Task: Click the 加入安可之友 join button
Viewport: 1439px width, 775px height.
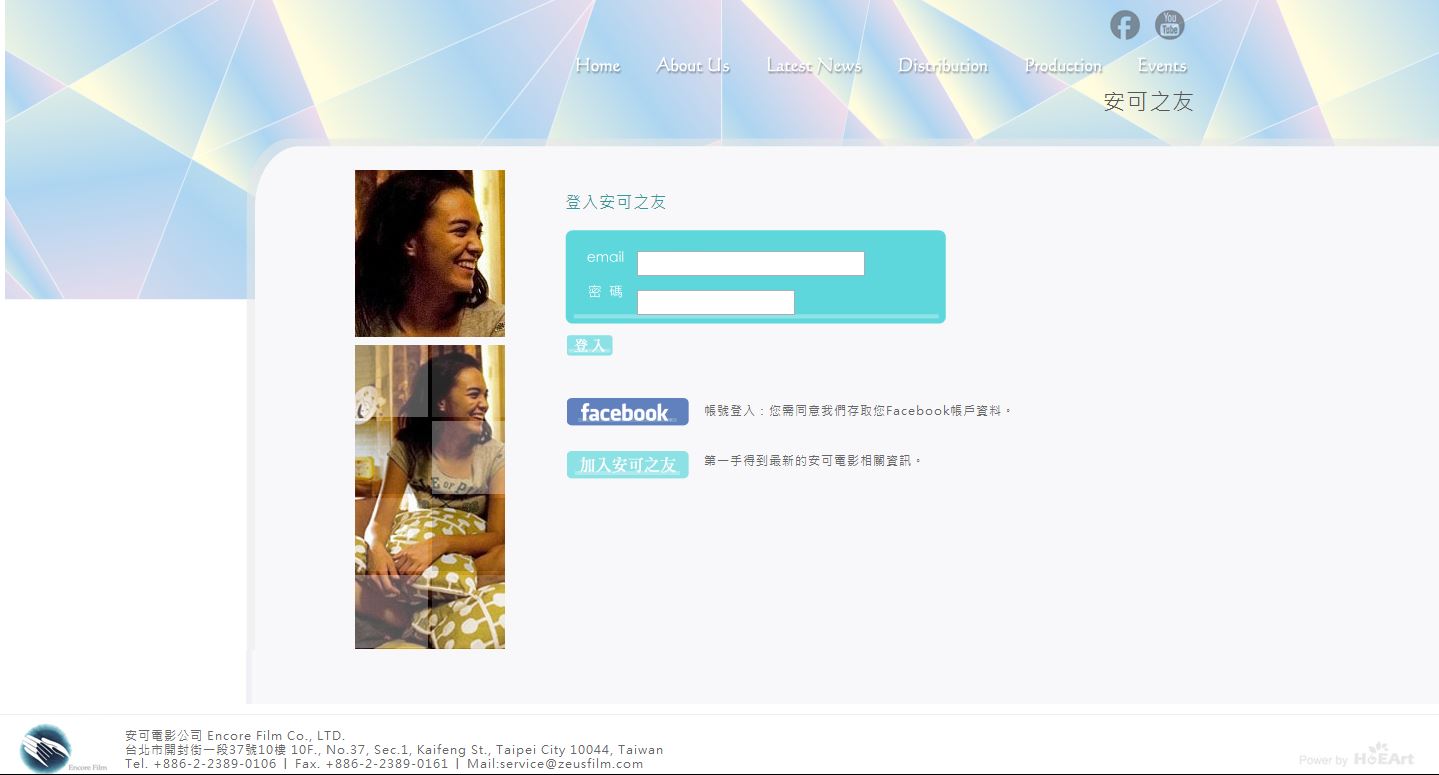Action: coord(627,465)
